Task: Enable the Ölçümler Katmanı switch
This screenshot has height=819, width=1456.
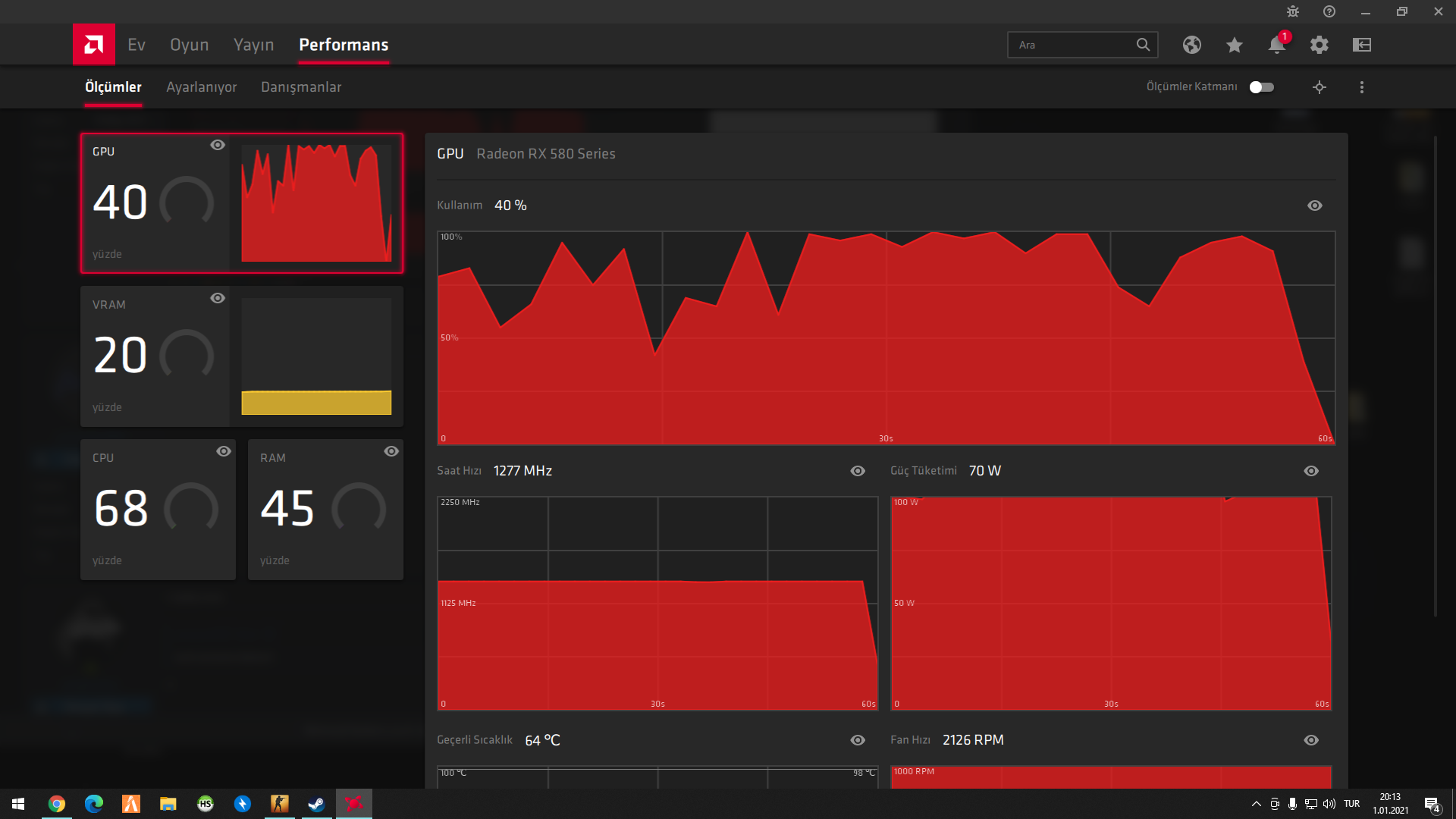Action: 1262,87
